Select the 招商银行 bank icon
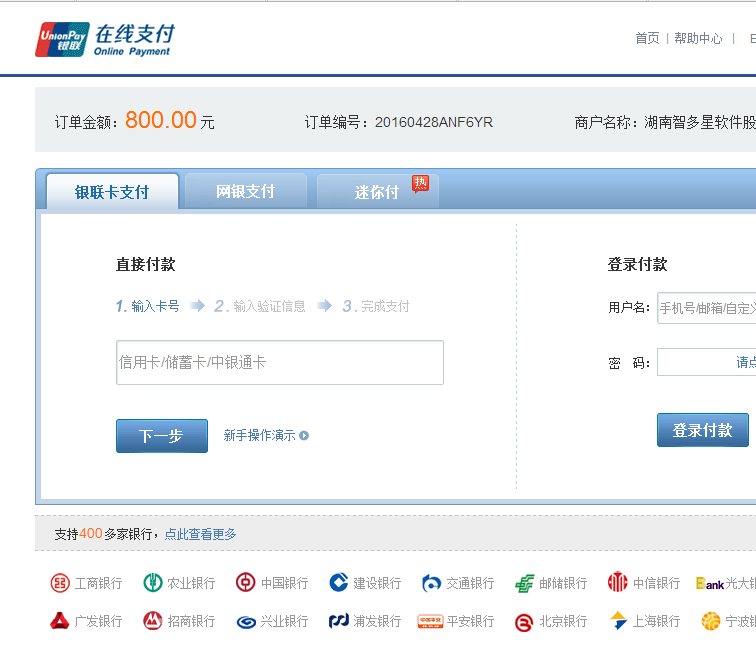 153,621
